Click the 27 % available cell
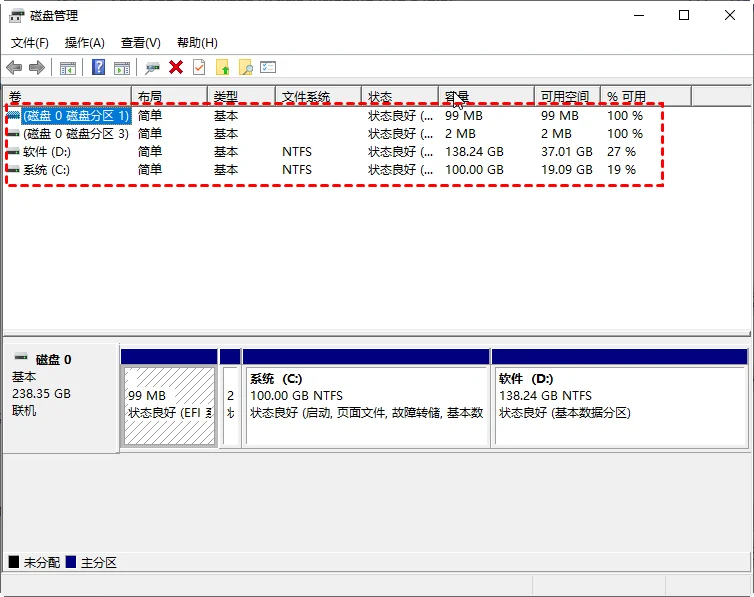 [x=621, y=152]
